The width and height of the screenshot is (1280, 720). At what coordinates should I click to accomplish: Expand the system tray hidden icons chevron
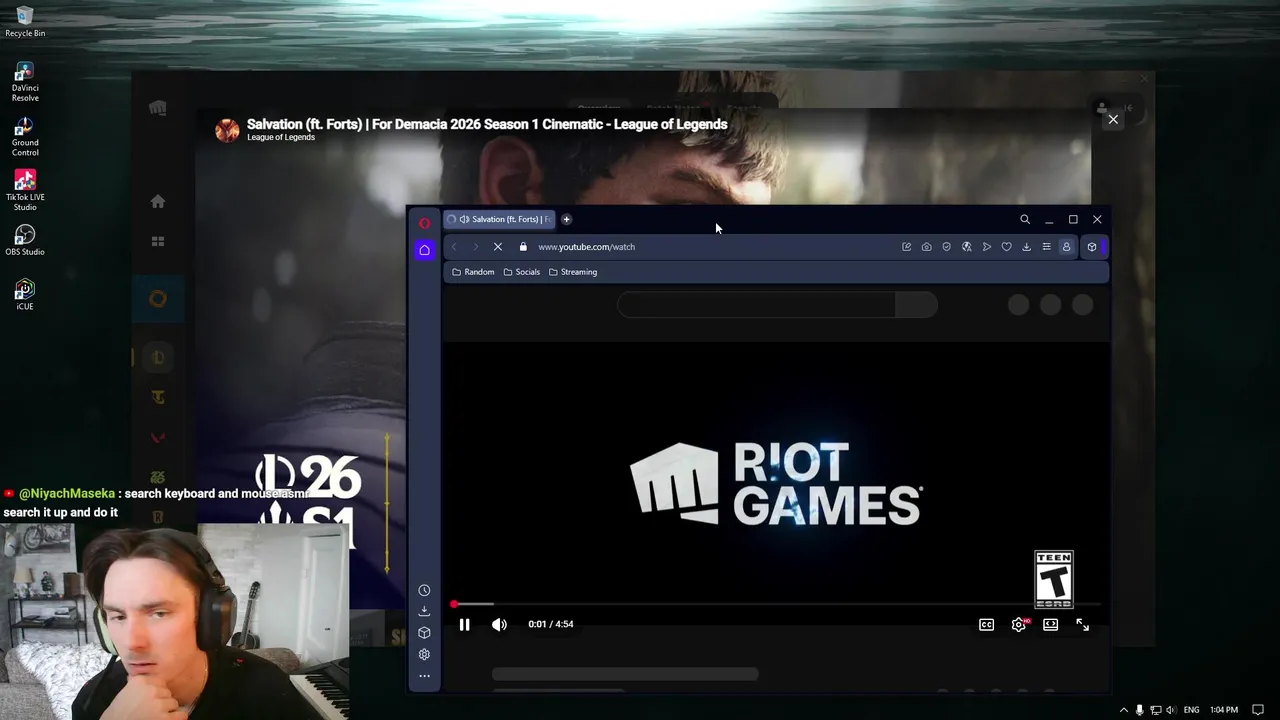(x=1123, y=710)
